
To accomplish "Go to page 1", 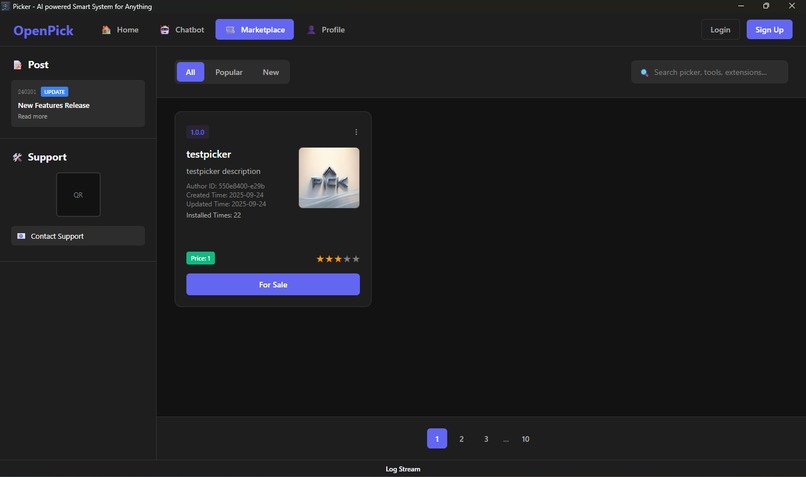I will tap(437, 438).
